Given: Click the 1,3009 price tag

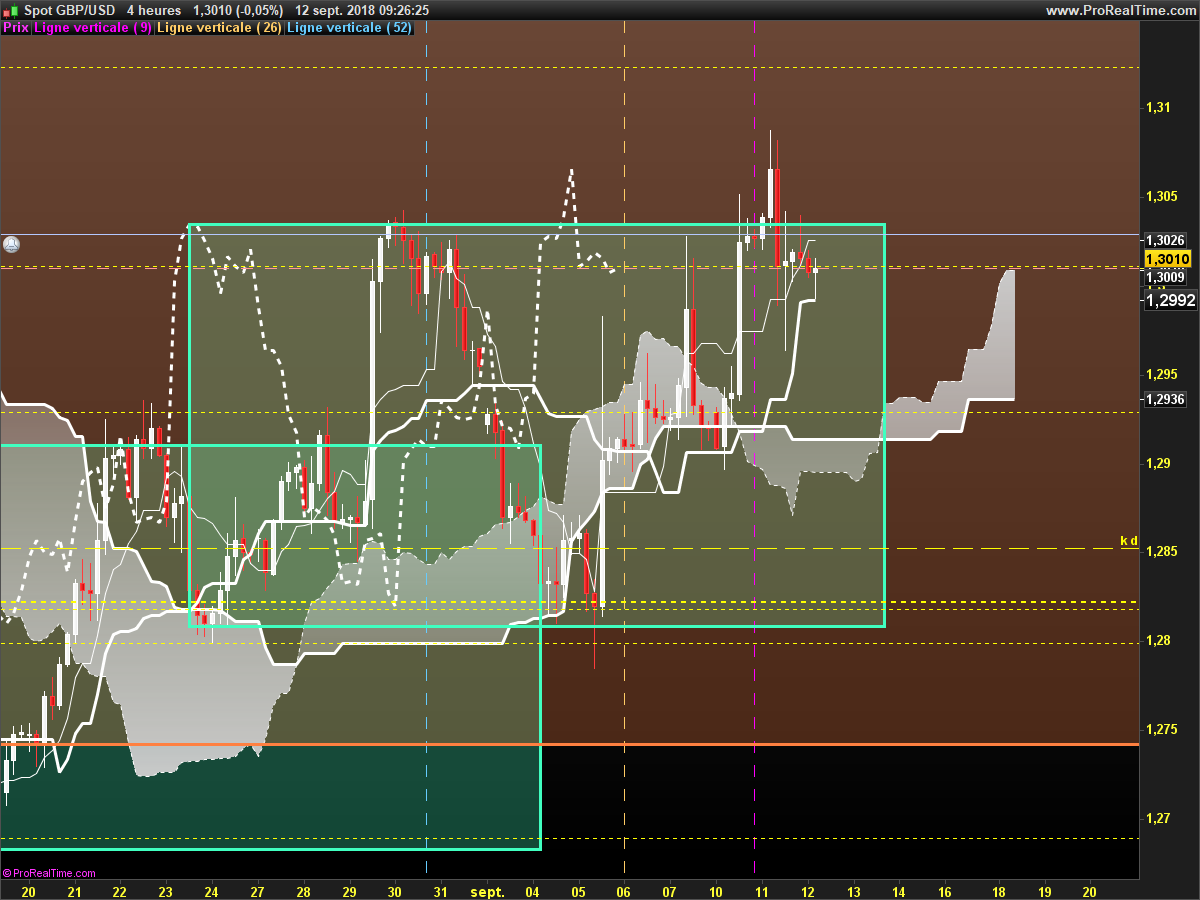Looking at the screenshot, I should [1166, 277].
